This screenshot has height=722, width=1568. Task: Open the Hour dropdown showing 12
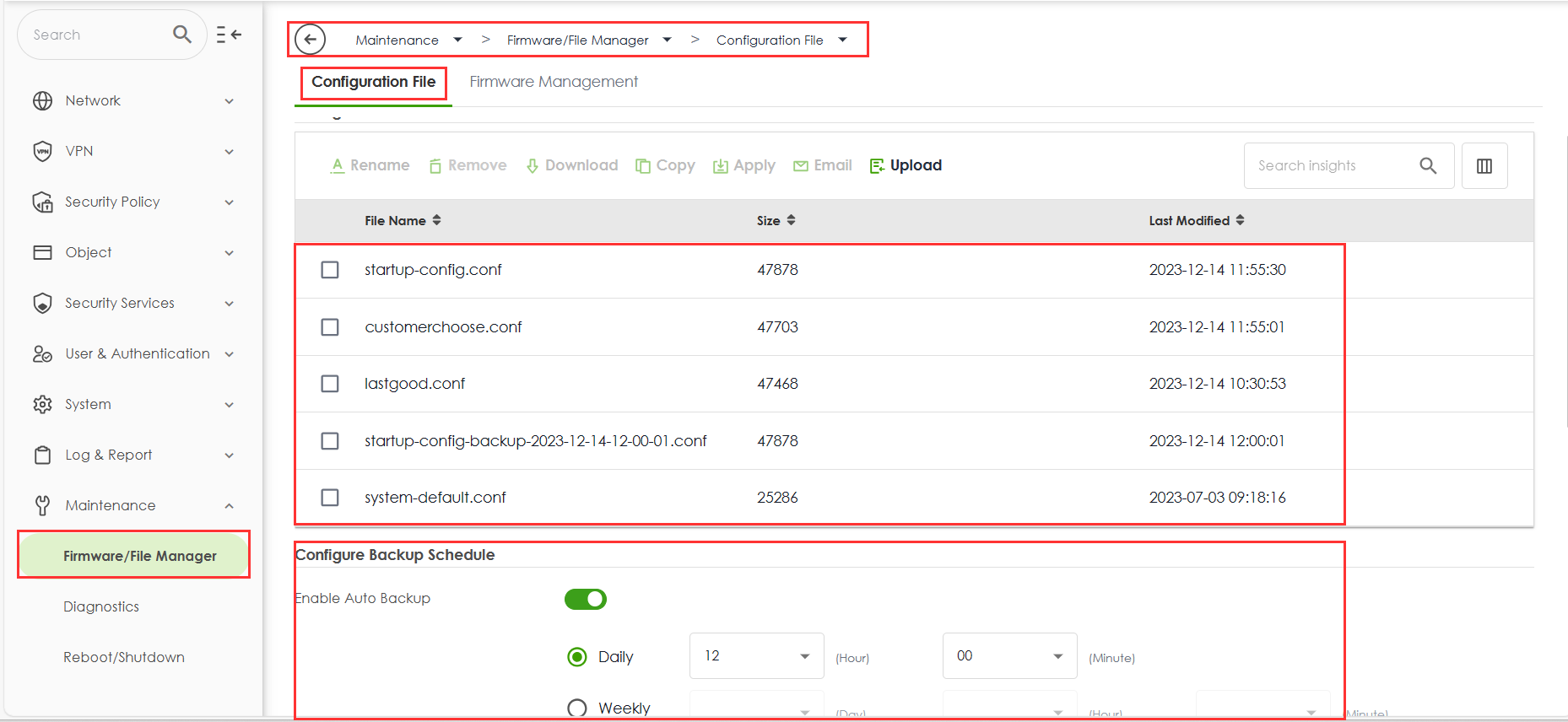(x=756, y=656)
